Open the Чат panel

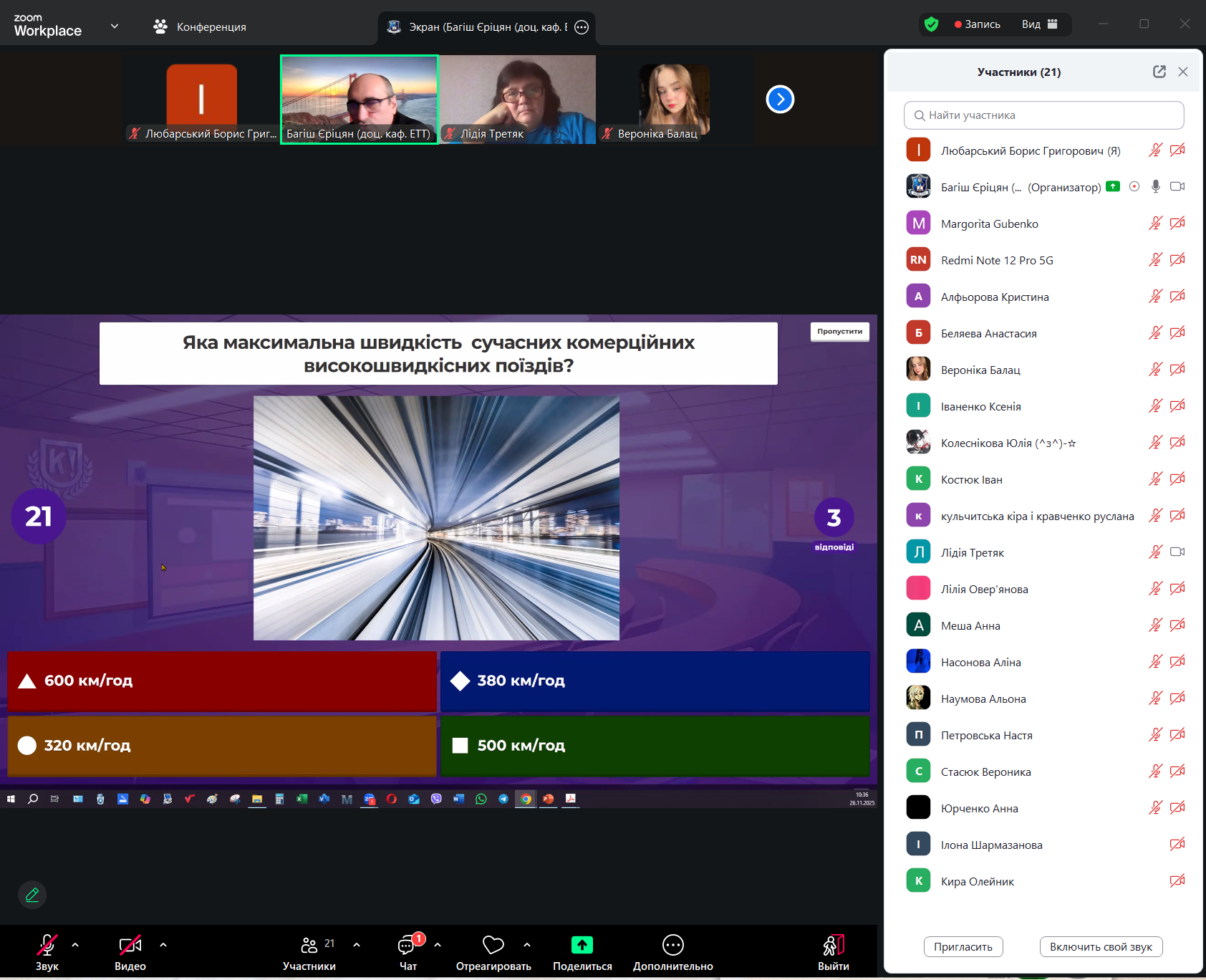point(408,953)
